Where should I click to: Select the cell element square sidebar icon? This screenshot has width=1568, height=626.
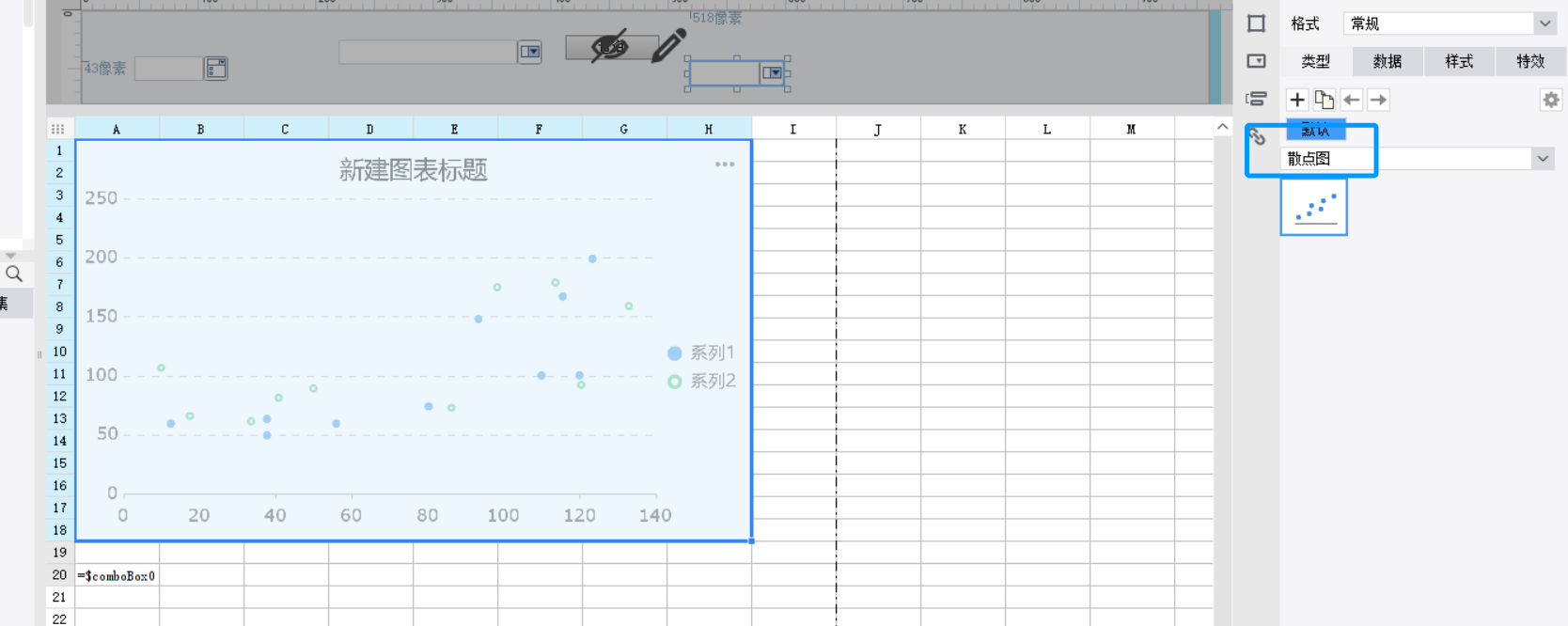point(1257,23)
